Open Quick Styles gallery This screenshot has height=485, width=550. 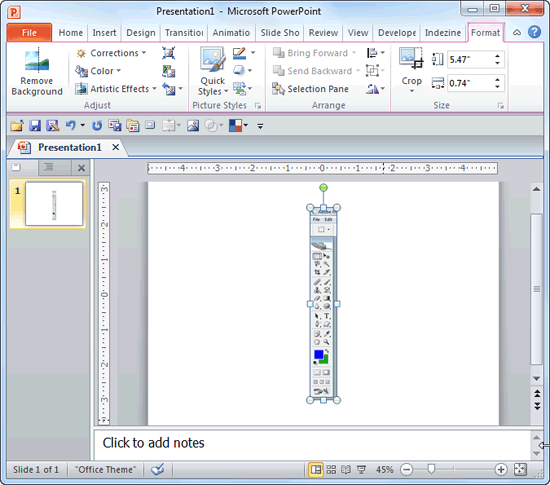[x=213, y=72]
